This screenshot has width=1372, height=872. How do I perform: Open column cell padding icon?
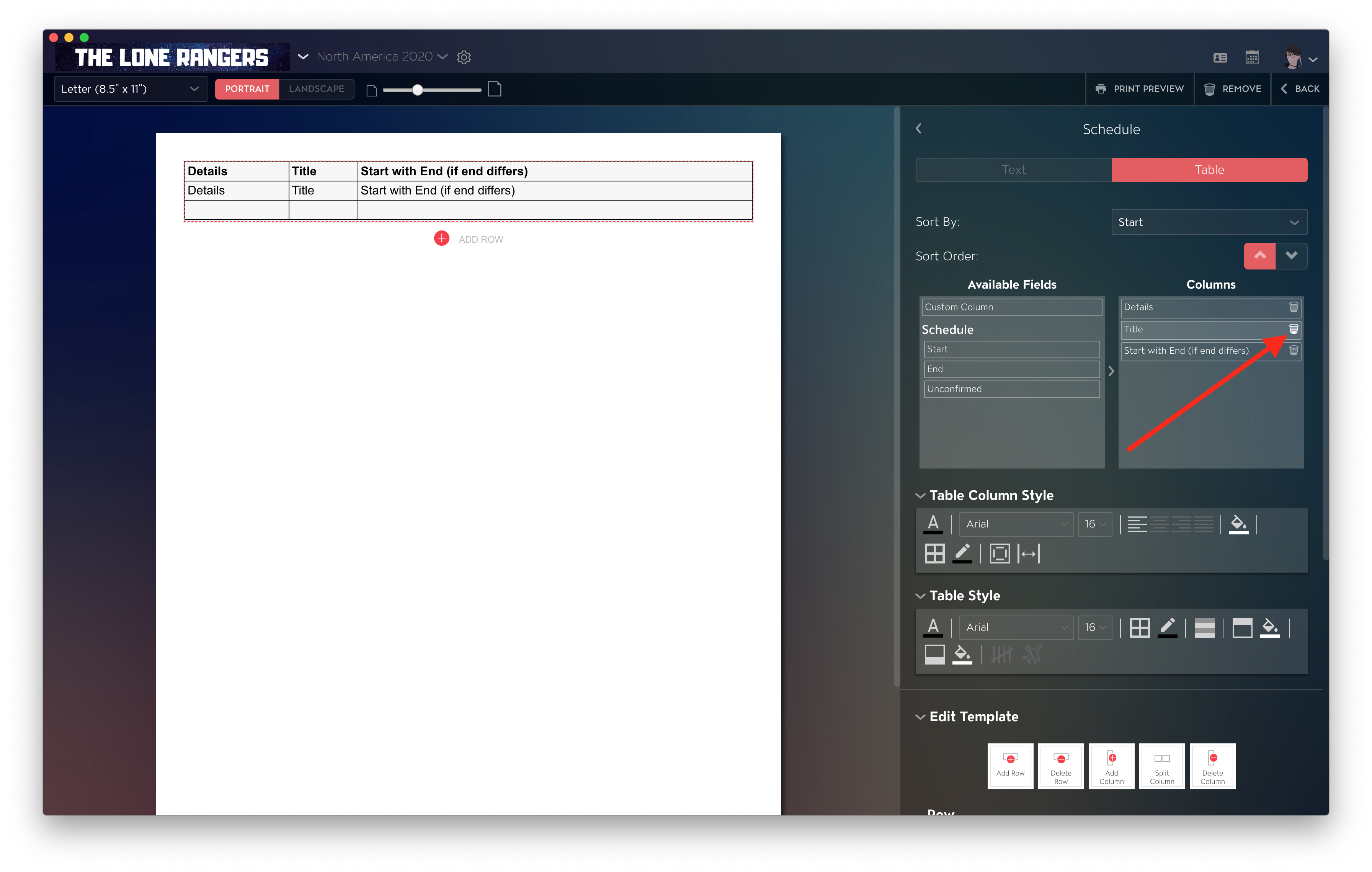[1000, 554]
